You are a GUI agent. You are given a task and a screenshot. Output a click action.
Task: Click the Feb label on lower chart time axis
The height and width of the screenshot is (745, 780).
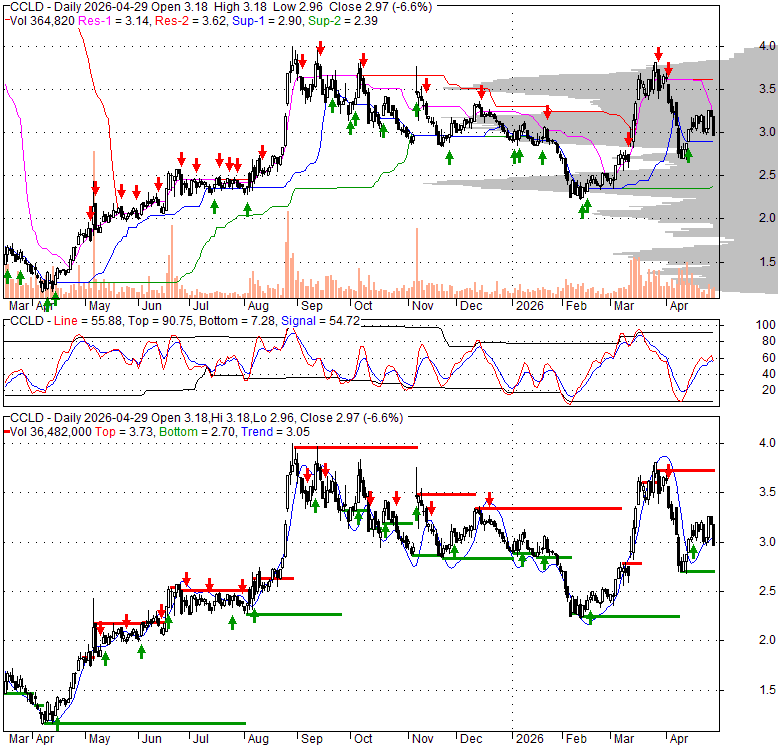pos(576,739)
